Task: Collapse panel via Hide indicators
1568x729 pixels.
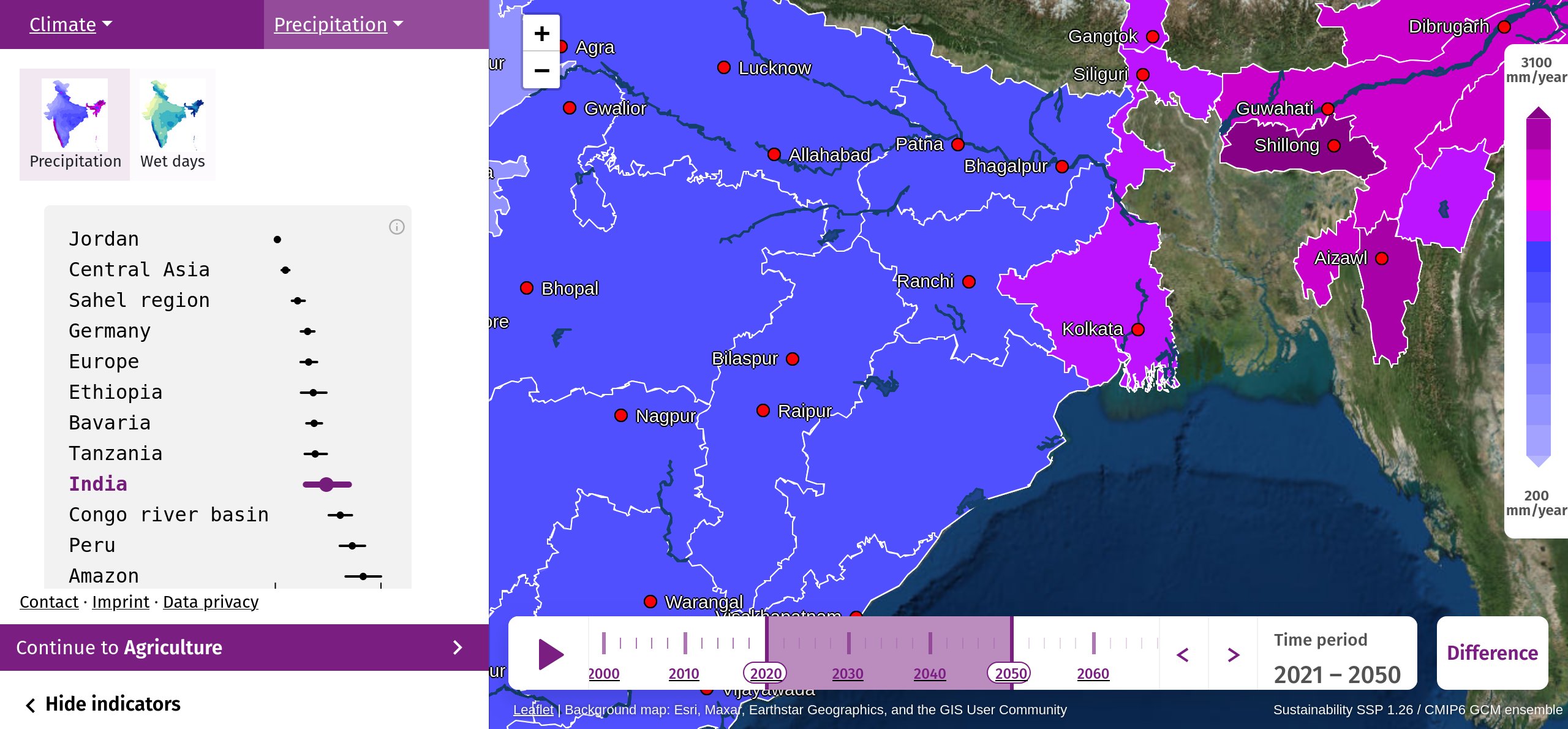Action: (x=103, y=704)
